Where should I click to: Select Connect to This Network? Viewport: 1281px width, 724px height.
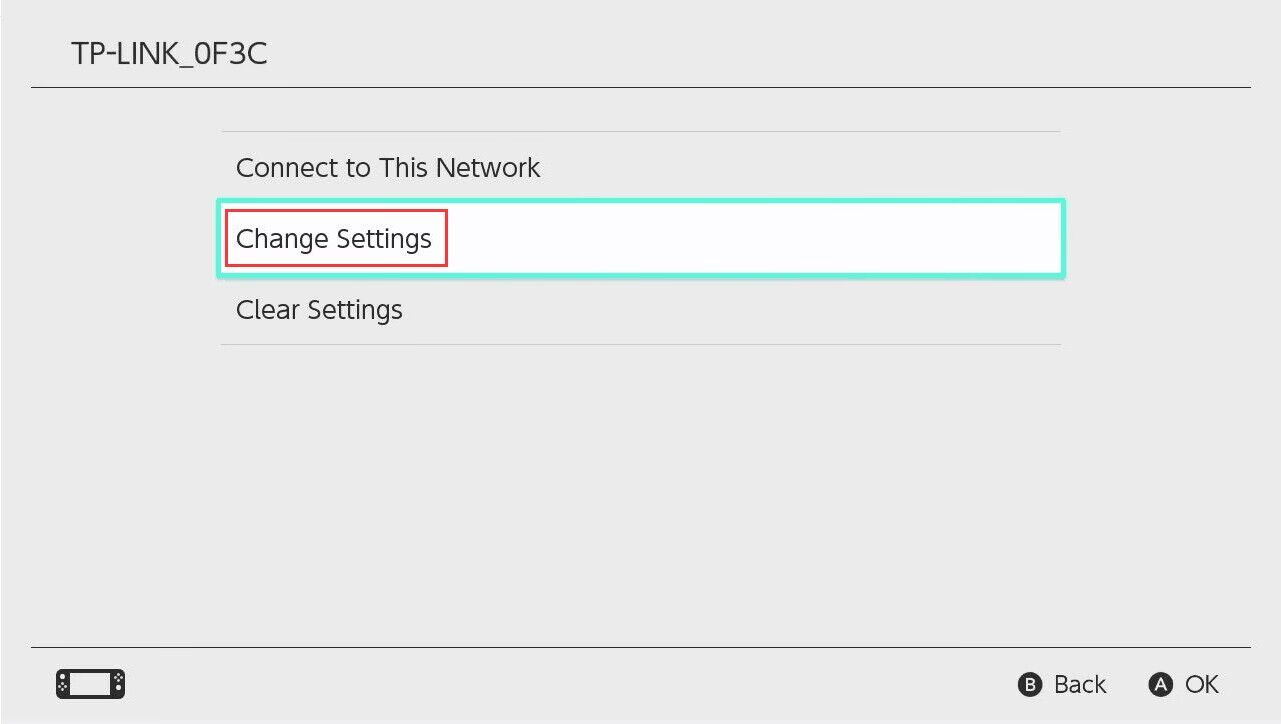[388, 167]
